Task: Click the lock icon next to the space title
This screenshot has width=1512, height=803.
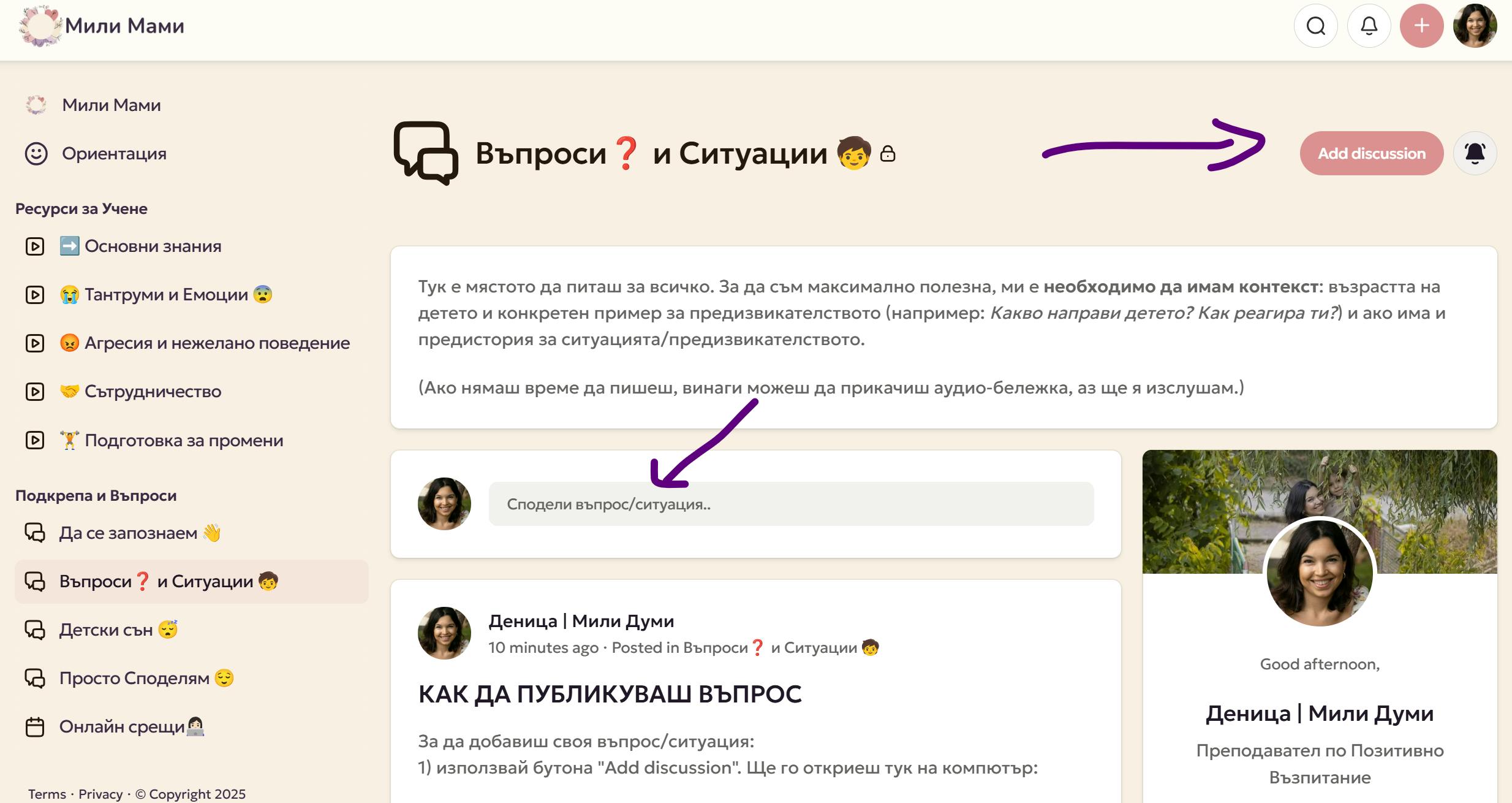Action: point(887,154)
